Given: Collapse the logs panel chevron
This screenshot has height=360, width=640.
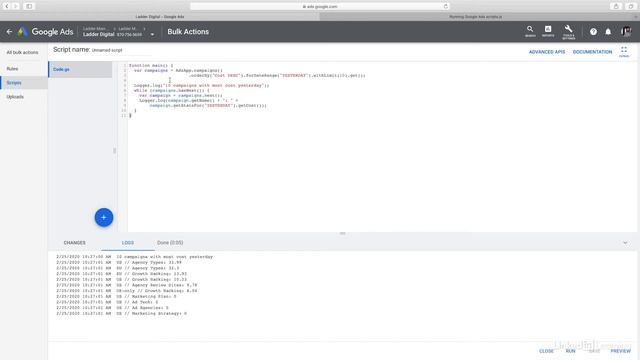Looking at the screenshot, I should [x=625, y=243].
